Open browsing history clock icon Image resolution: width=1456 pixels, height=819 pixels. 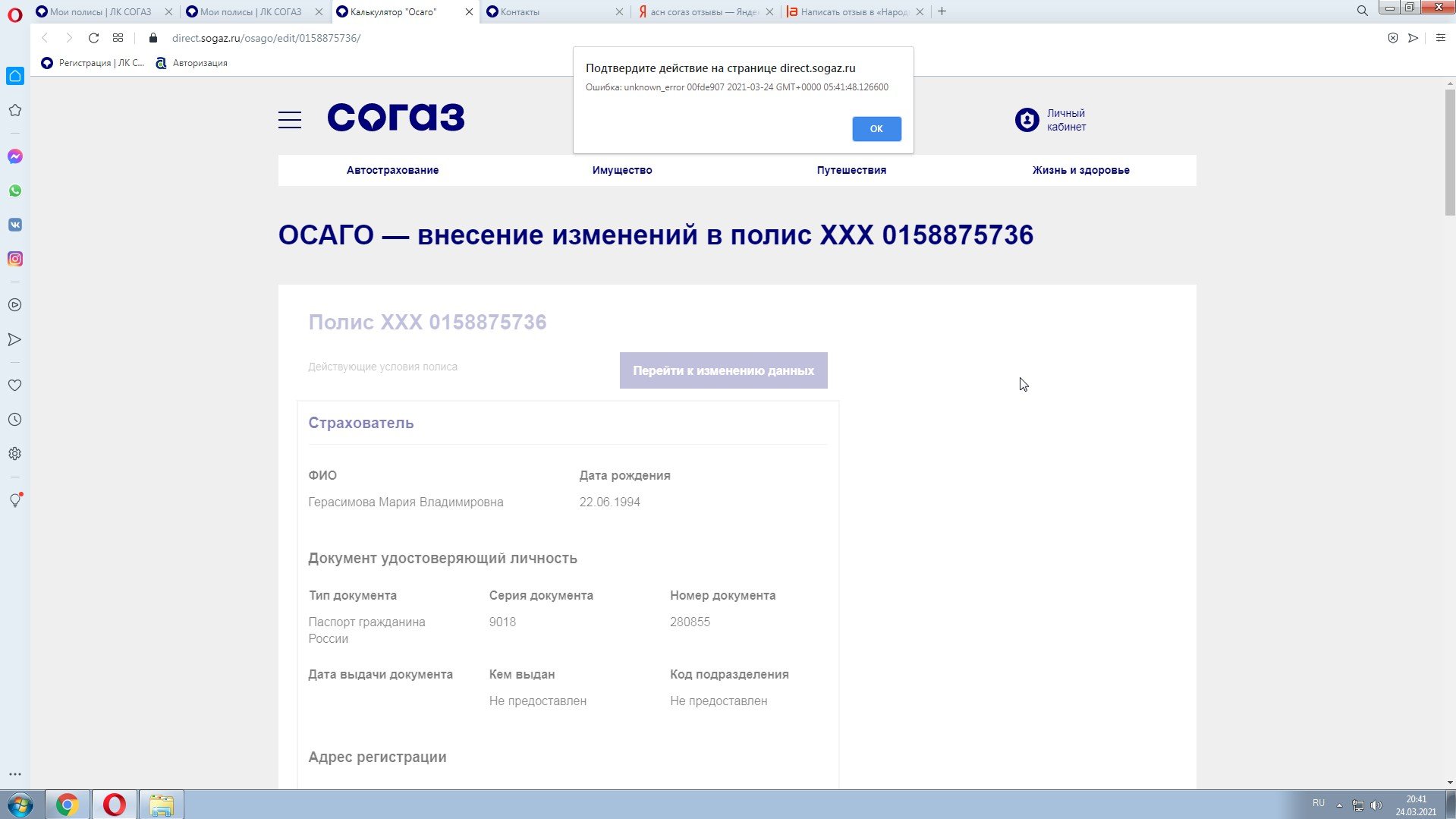14,420
